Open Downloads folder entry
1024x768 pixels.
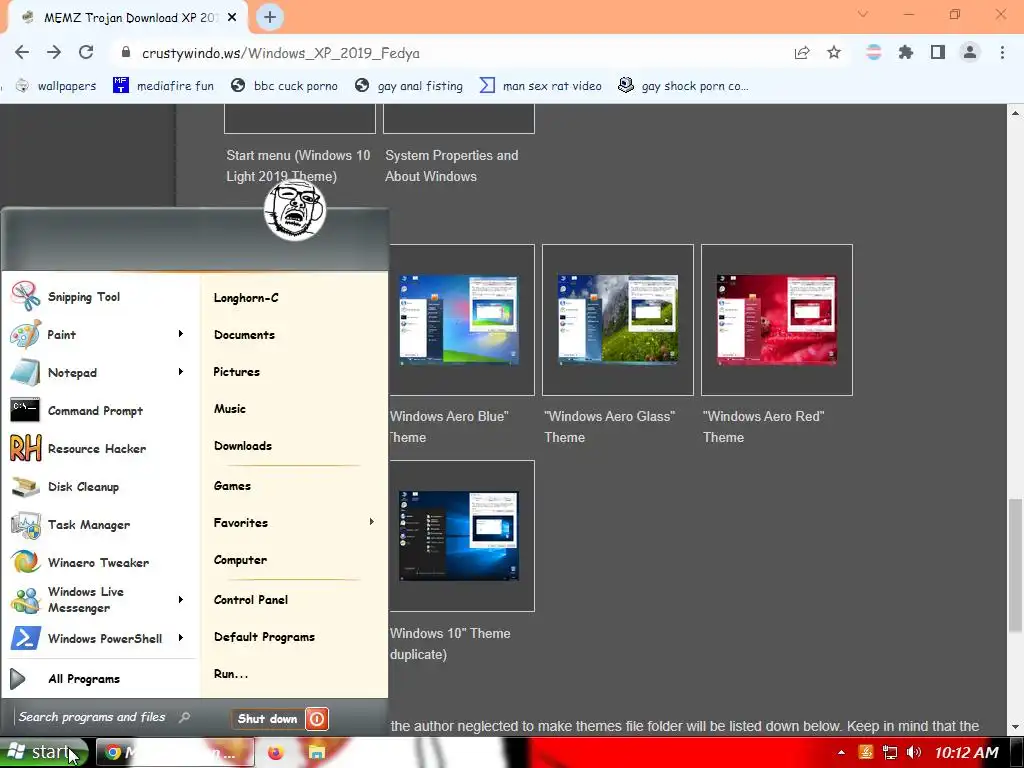pos(243,446)
